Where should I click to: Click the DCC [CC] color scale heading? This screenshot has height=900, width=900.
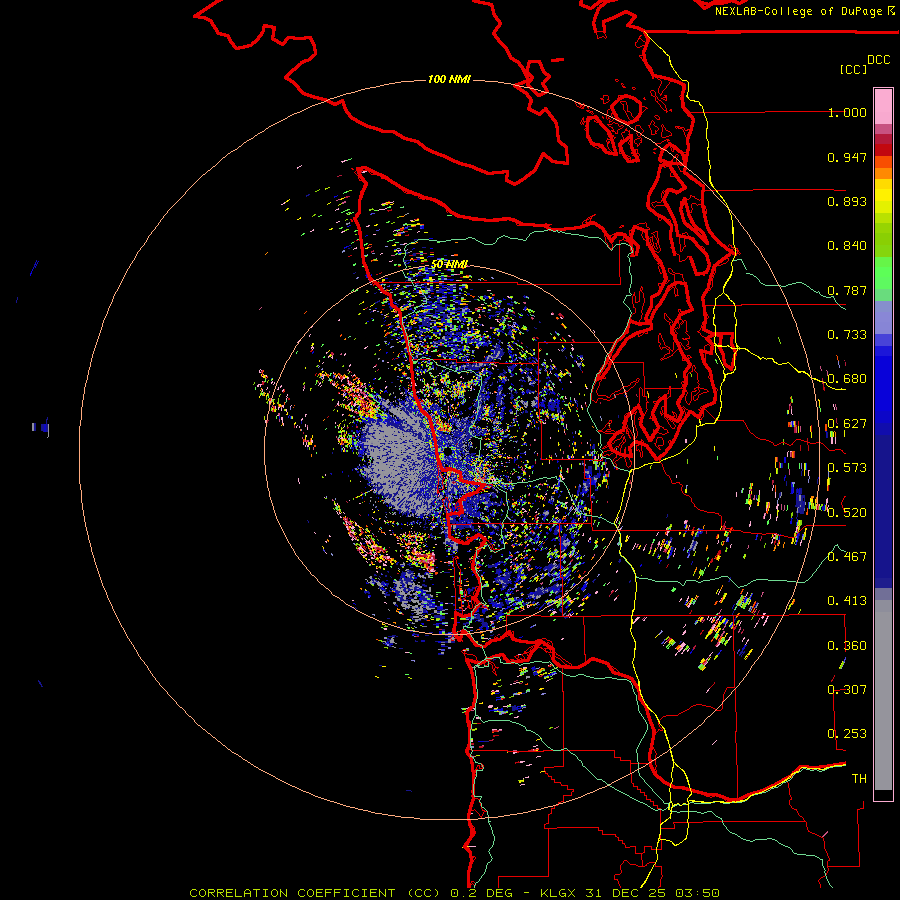[864, 64]
